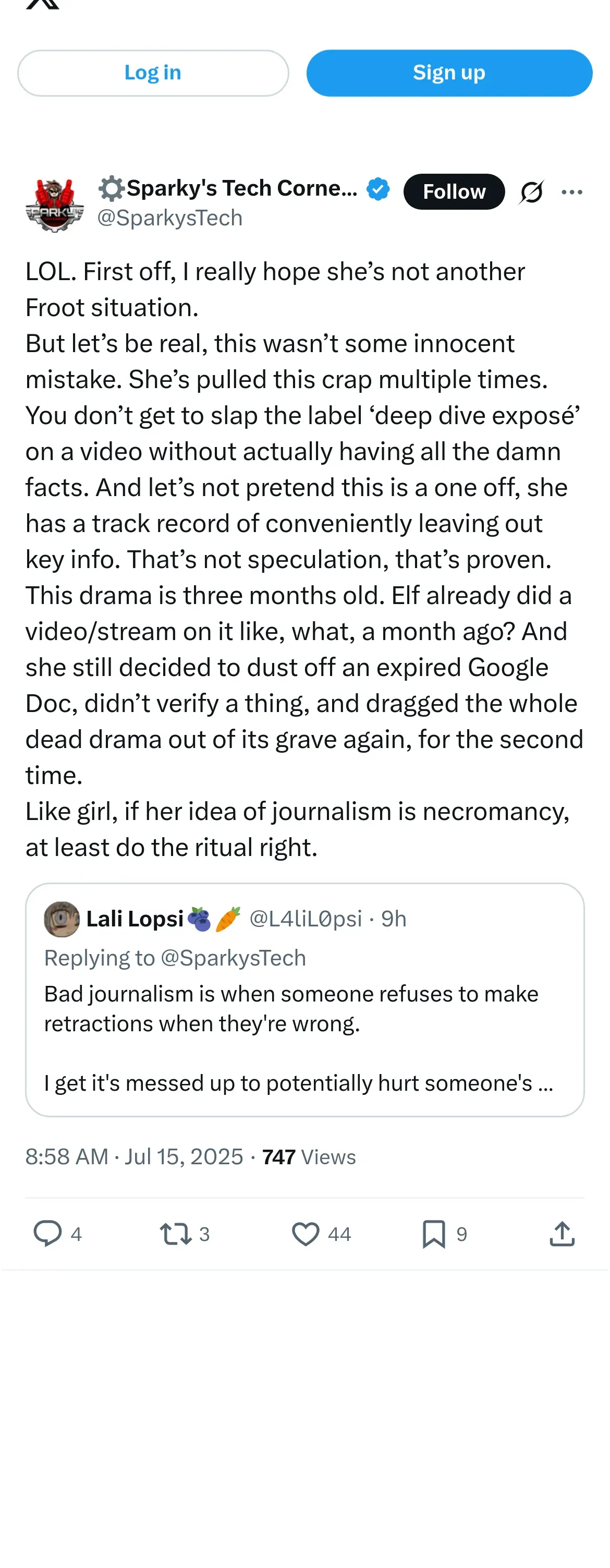Click the blue verified badge
Viewport: 610px width, 1568px height.
coord(377,189)
